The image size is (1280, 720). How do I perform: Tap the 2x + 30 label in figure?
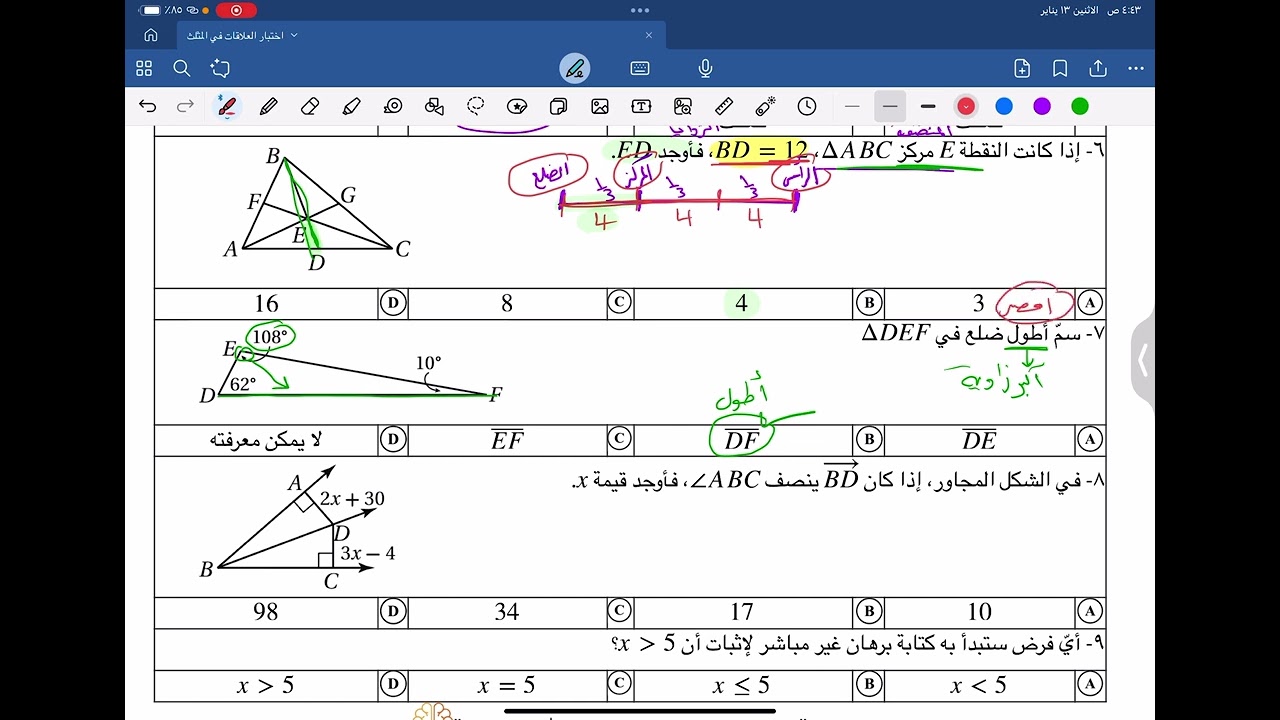click(x=352, y=498)
